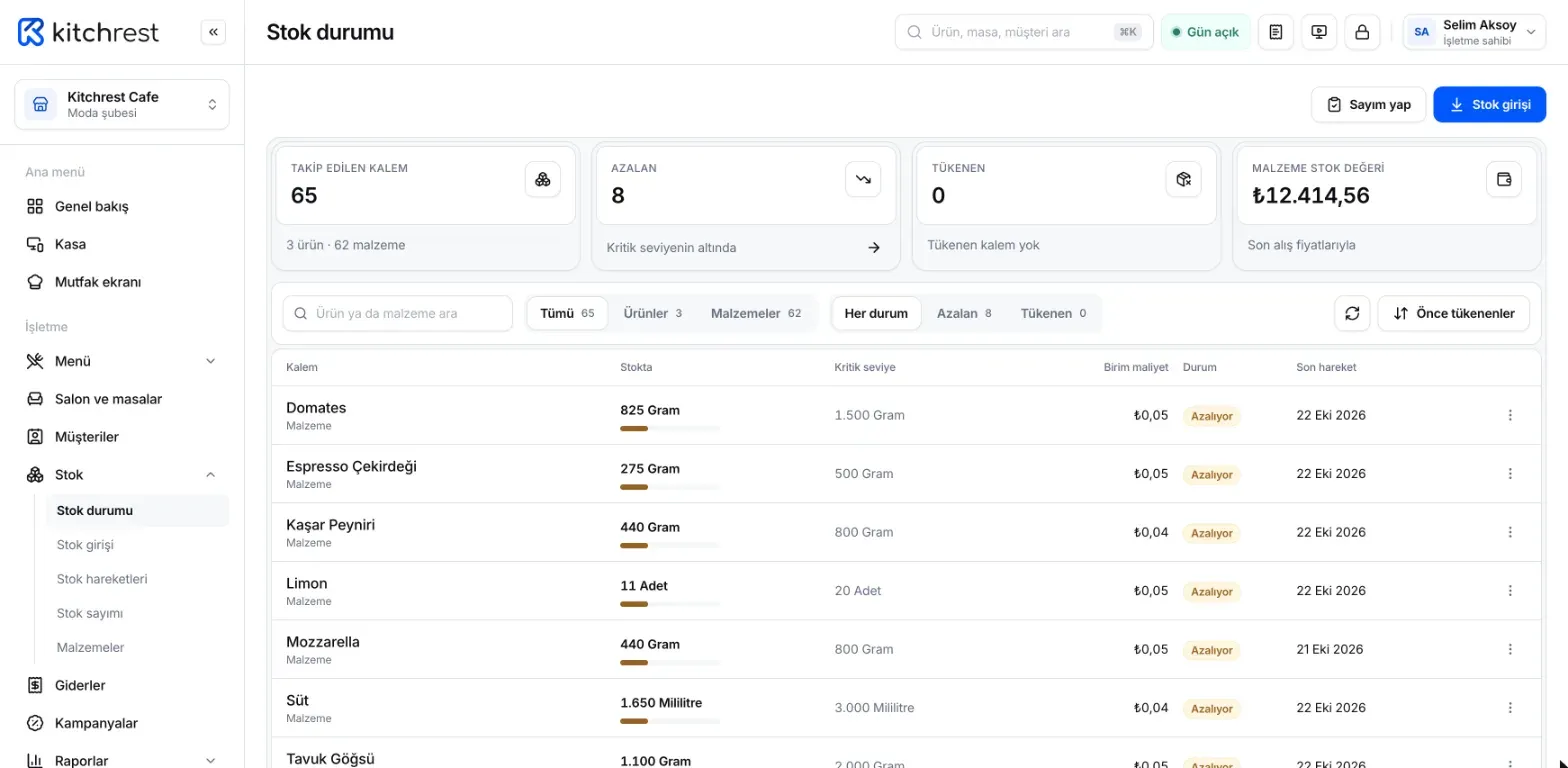This screenshot has width=1568, height=768.
Task: Filter by Tükenen status tab
Action: (1053, 313)
